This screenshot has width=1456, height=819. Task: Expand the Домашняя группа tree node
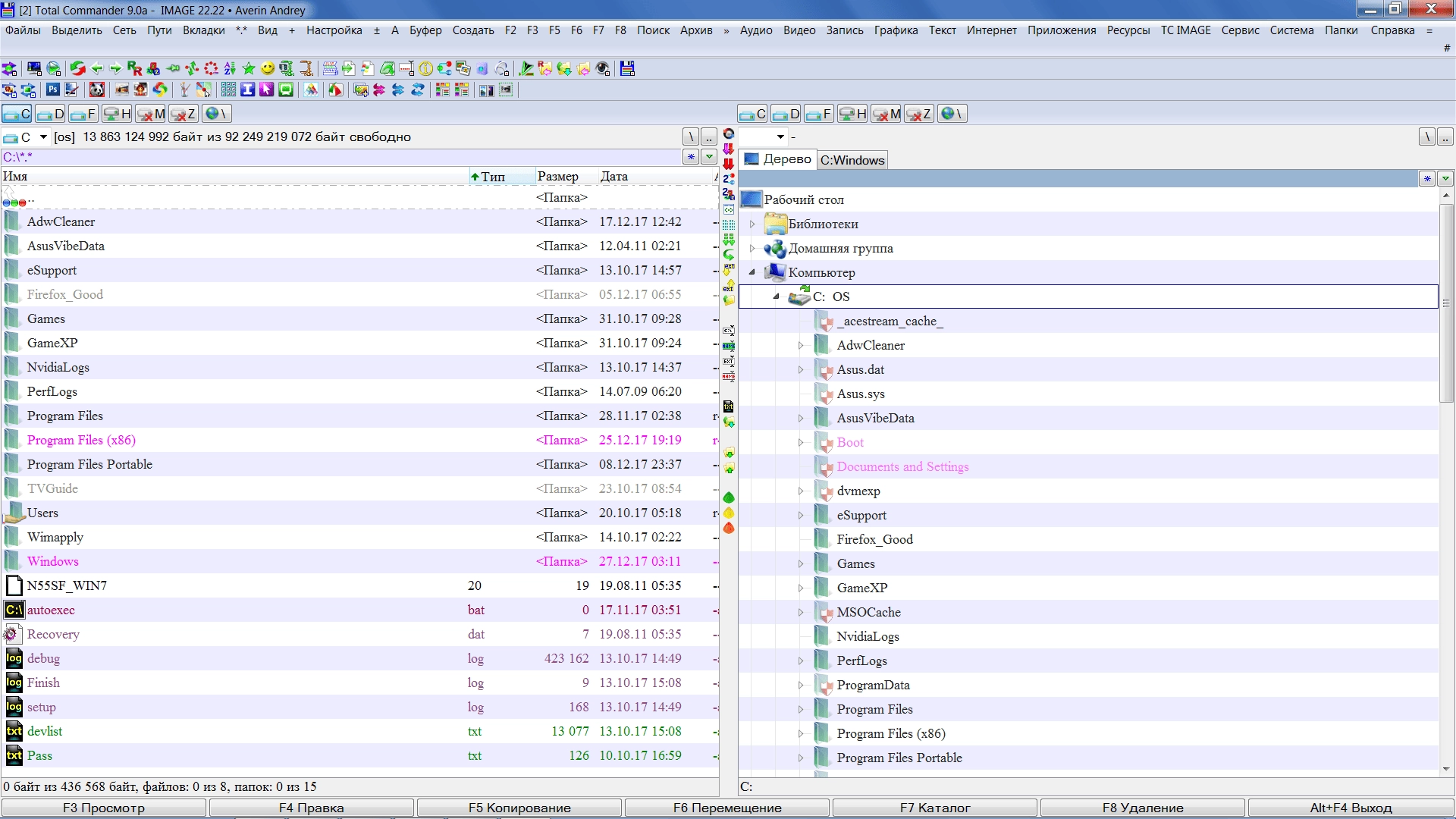(x=752, y=249)
